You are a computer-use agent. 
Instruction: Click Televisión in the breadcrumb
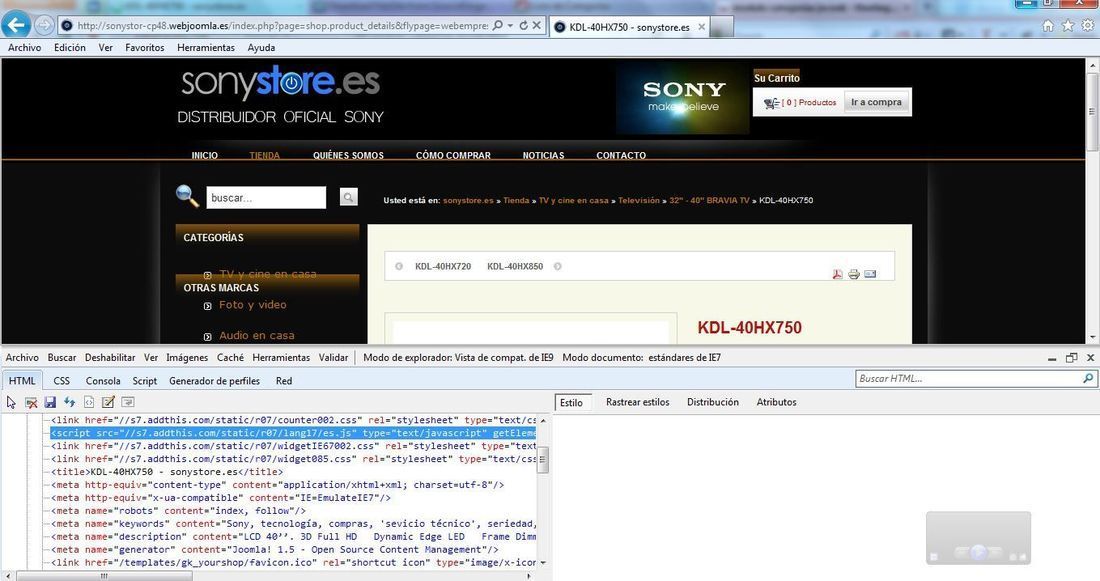638,201
